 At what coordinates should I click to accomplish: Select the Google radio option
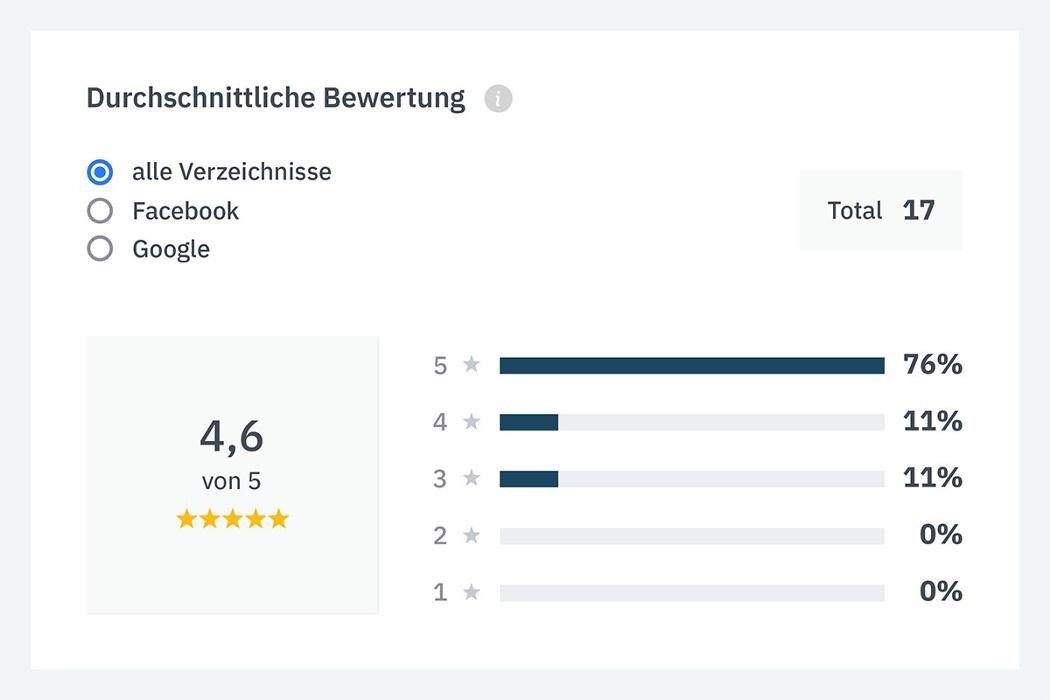(x=100, y=249)
